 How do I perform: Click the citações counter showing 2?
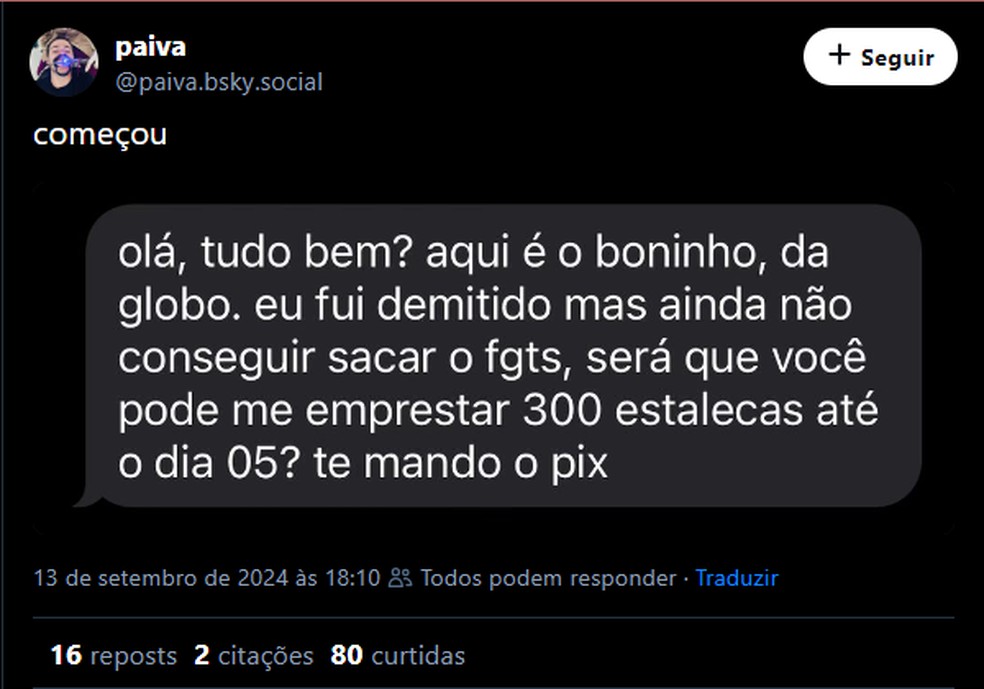[x=201, y=656]
